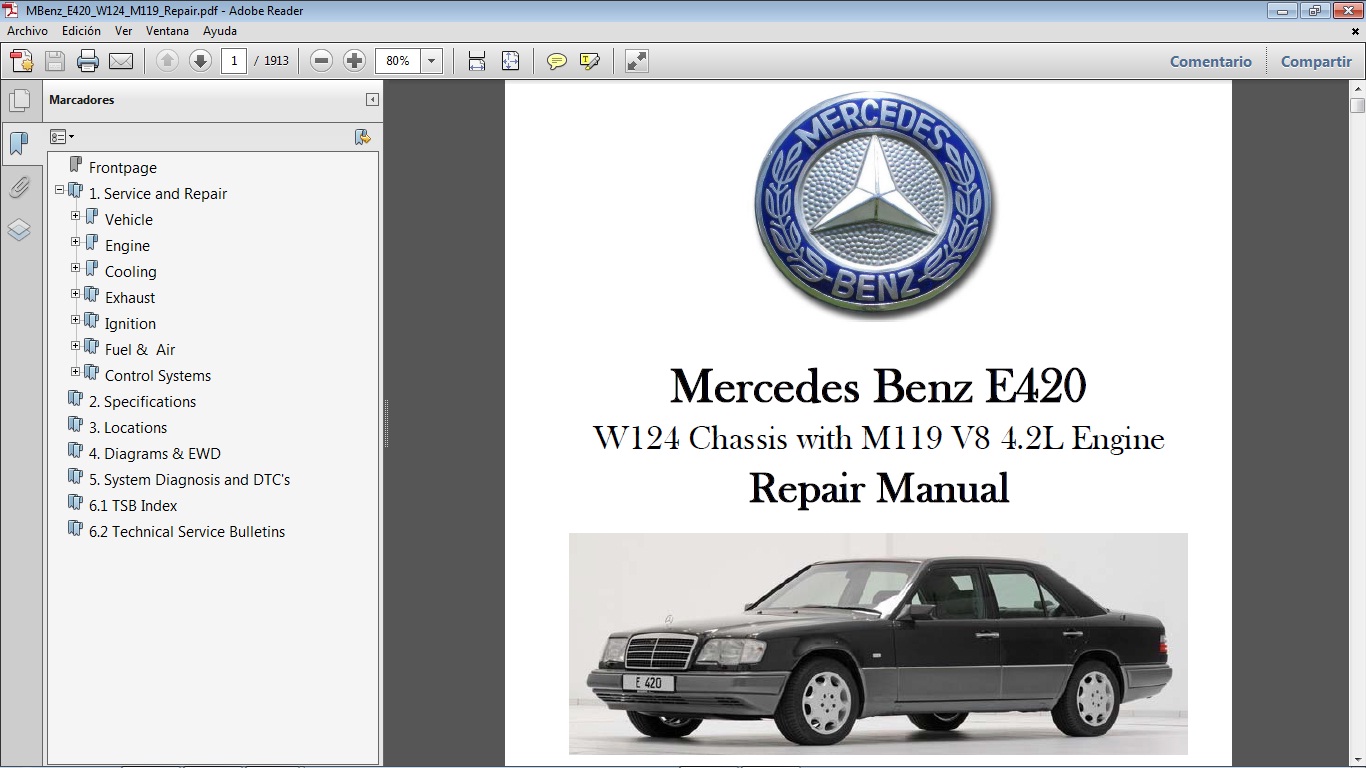Select the Cooling bookmark
The width and height of the screenshot is (1366, 768).
tap(130, 272)
